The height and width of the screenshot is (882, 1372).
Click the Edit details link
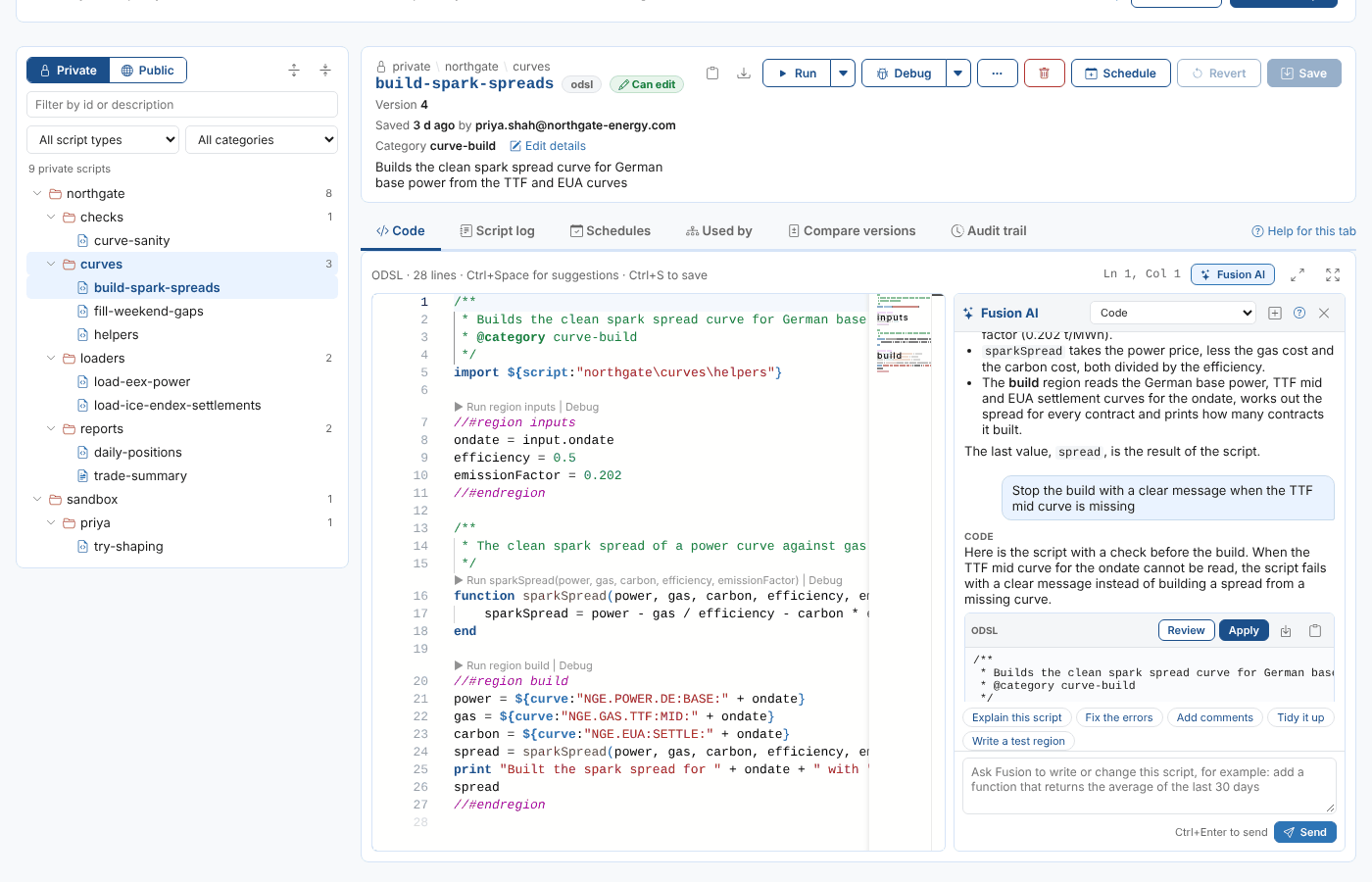coord(548,146)
